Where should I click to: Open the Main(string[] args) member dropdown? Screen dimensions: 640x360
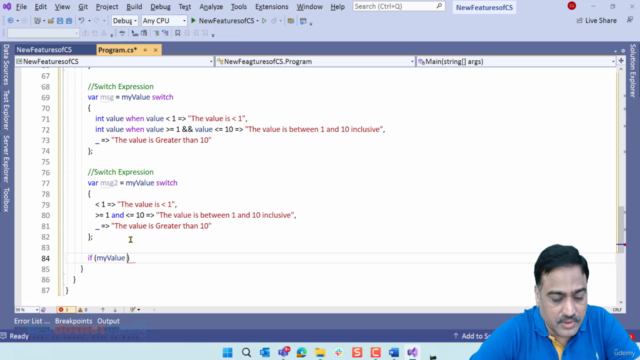(516, 61)
